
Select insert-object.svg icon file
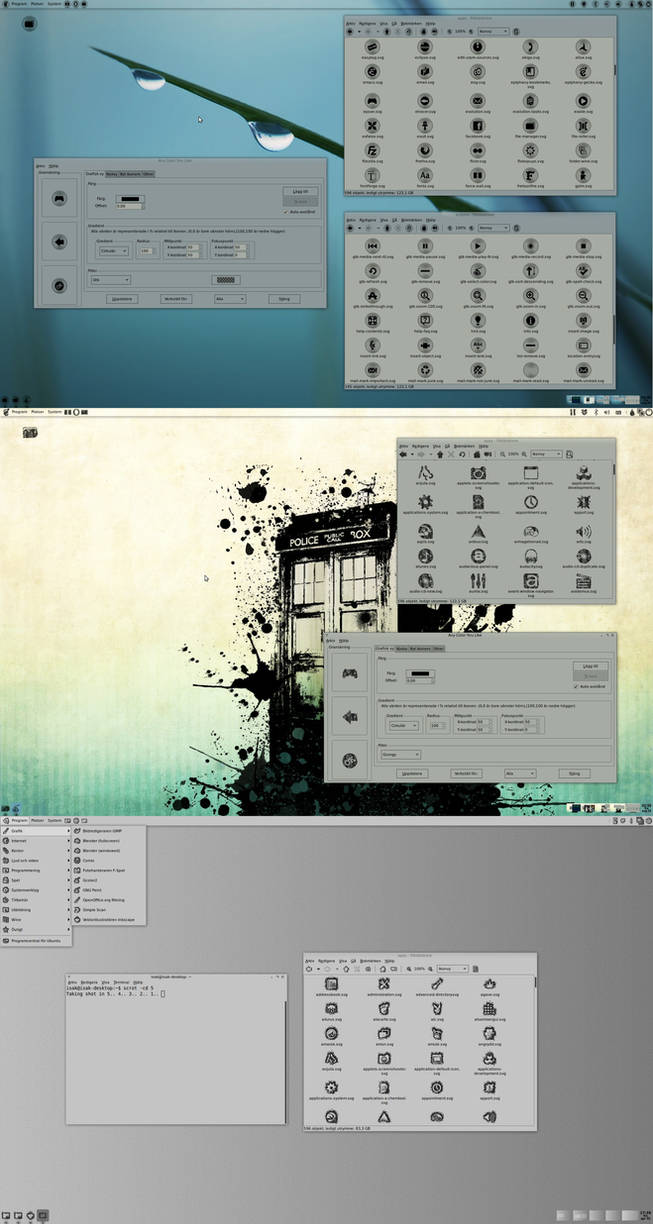tap(425, 345)
